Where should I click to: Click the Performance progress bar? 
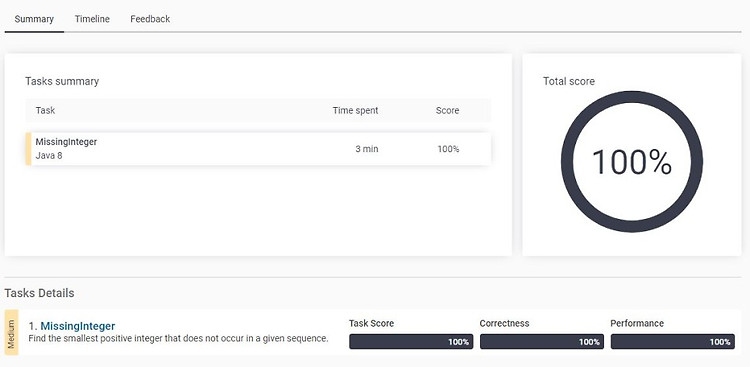pyautogui.click(x=673, y=342)
